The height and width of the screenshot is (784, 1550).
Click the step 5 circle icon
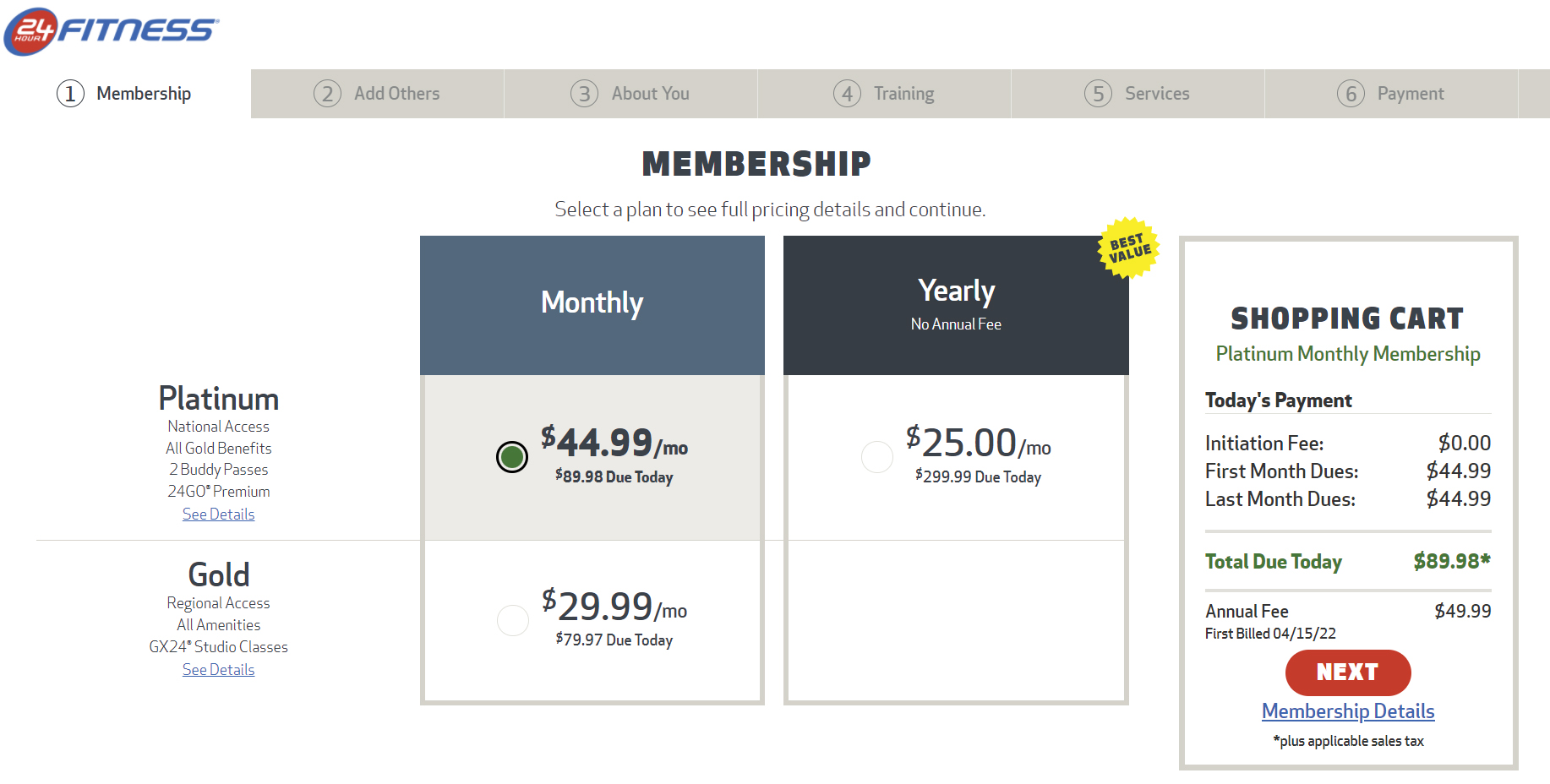click(x=1098, y=94)
